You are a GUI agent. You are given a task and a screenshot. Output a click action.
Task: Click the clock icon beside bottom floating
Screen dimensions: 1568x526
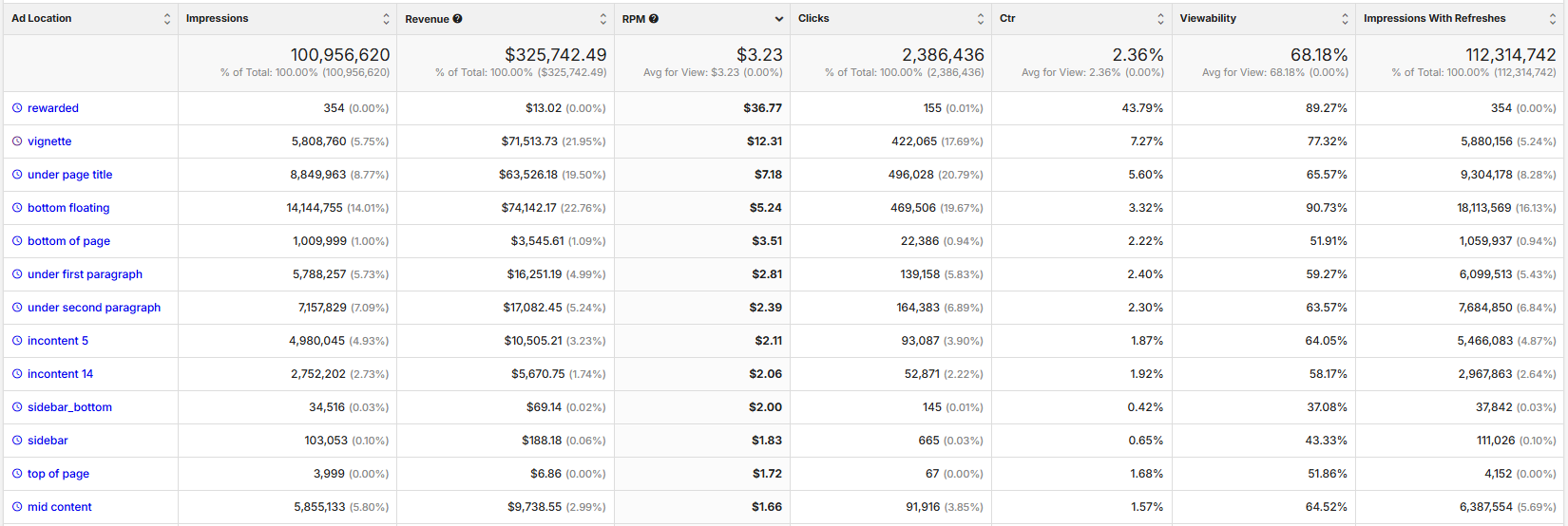17,208
